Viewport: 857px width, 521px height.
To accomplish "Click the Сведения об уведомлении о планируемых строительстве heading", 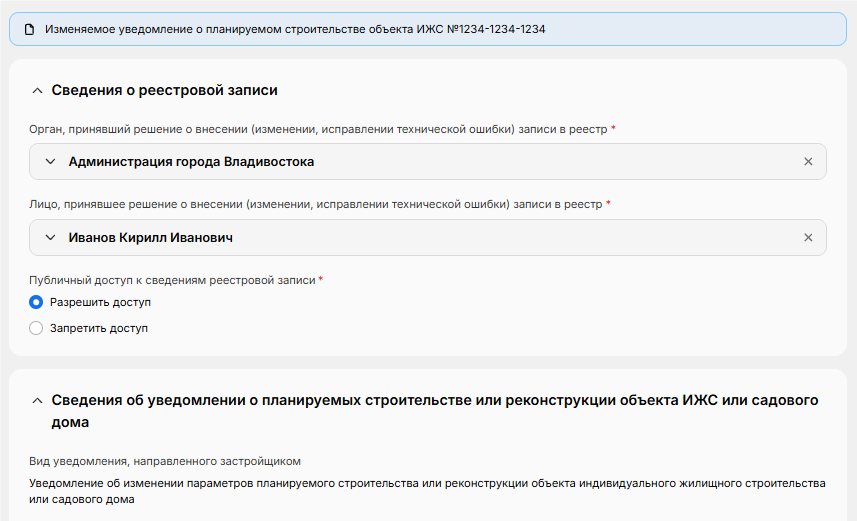I will pos(435,411).
